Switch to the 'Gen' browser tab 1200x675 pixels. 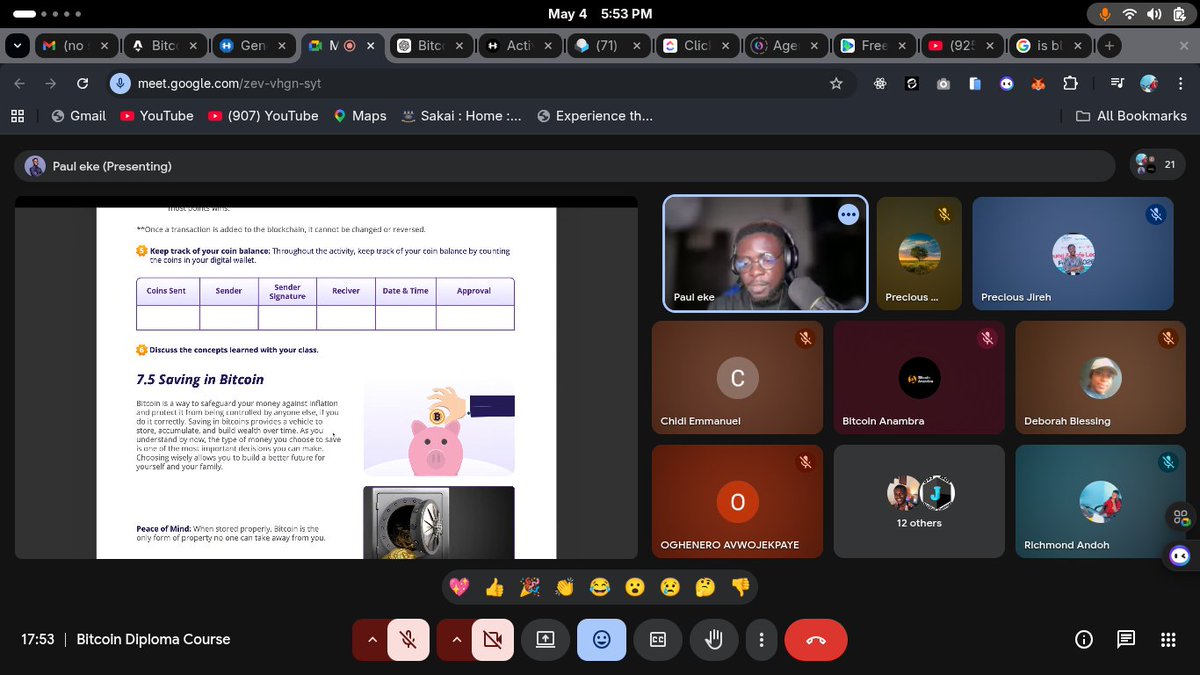(252, 46)
